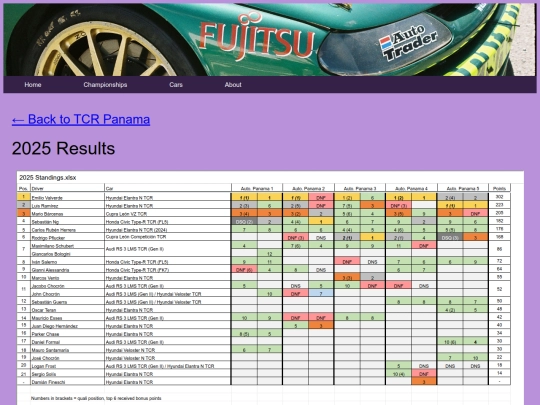Select driver Sergio Solís
The height and width of the screenshot is (405, 540).
43,374
